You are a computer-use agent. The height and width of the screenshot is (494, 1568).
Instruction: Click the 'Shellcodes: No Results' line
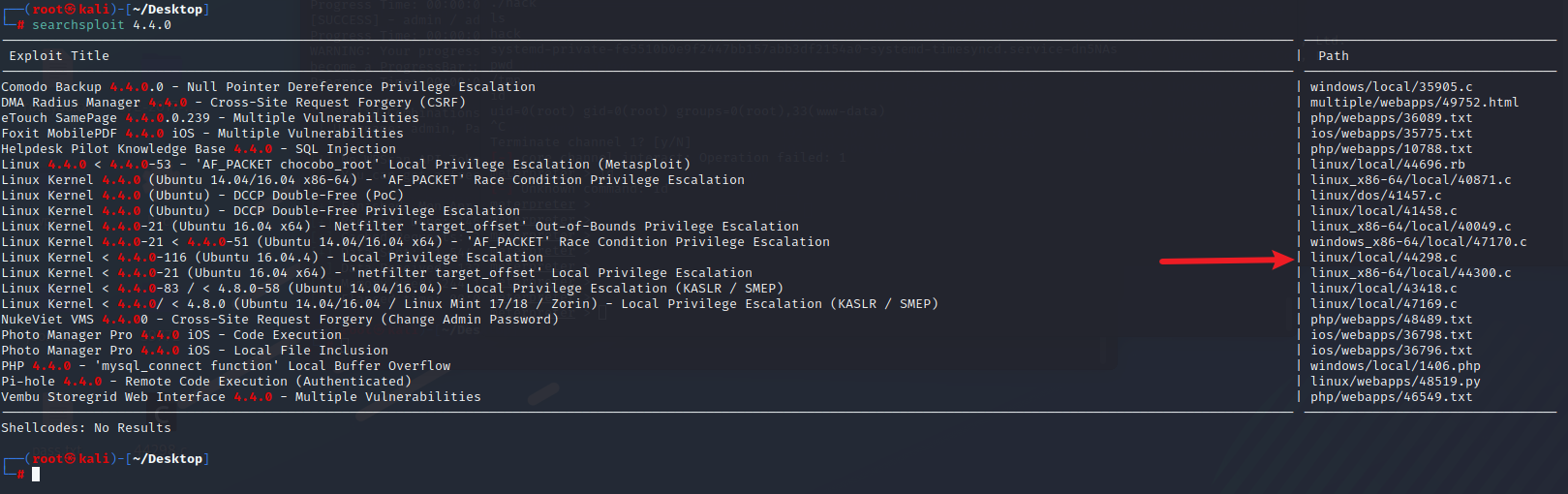86,428
